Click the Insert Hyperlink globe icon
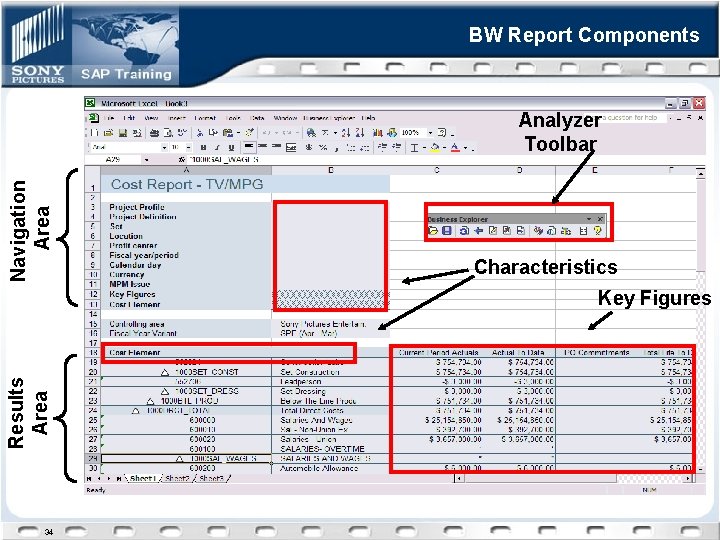 pyautogui.click(x=311, y=133)
